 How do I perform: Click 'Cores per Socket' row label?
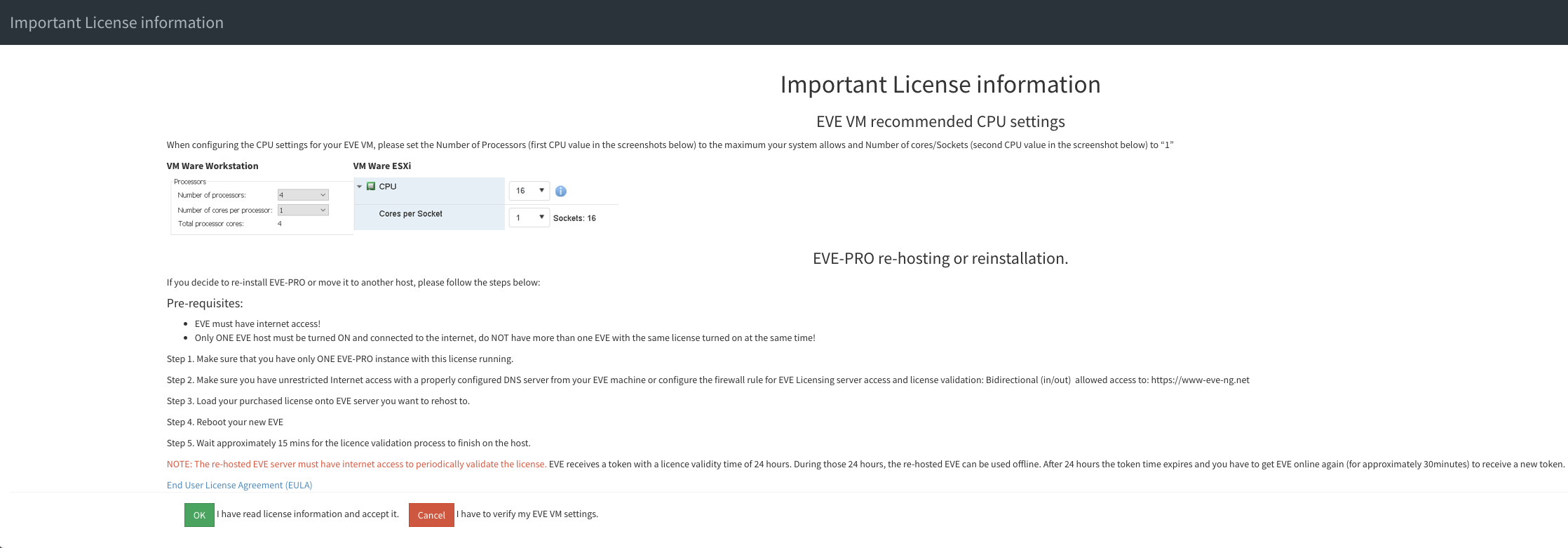click(x=410, y=214)
